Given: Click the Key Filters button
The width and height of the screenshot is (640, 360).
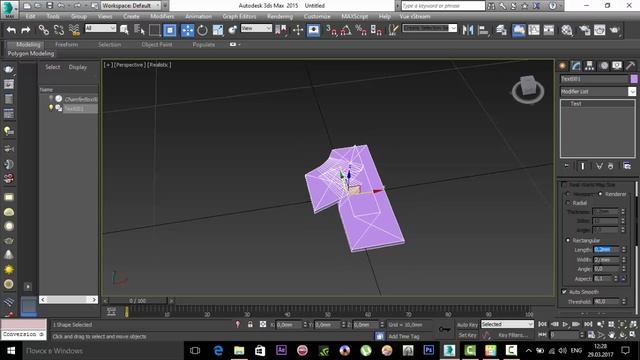Looking at the screenshot, I should (512, 335).
